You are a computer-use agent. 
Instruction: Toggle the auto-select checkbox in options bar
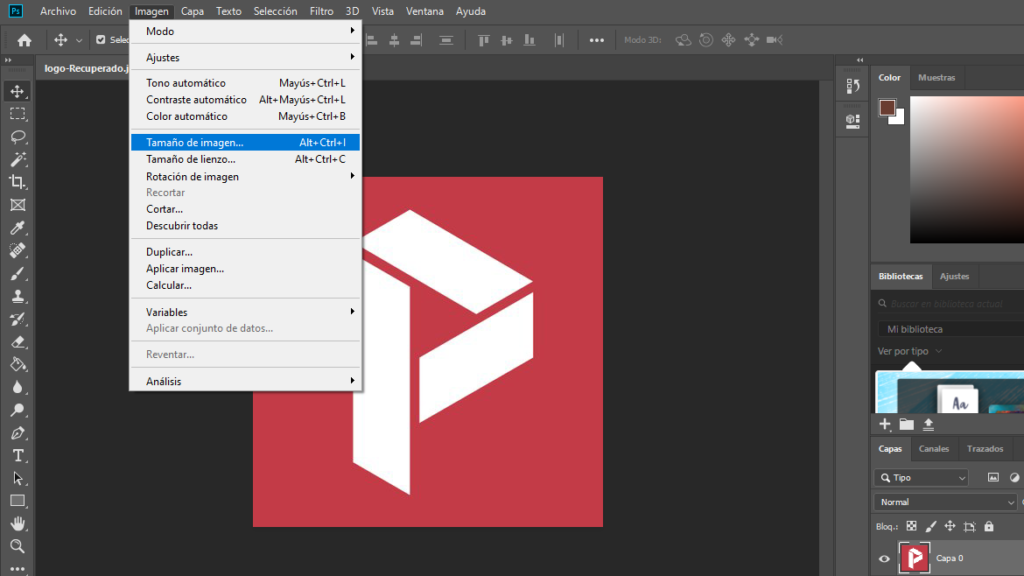[x=100, y=40]
